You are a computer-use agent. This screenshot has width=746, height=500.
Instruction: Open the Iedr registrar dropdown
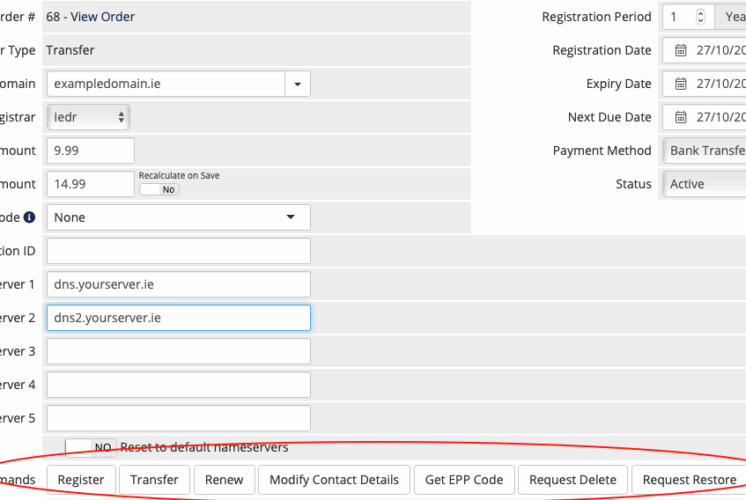pyautogui.click(x=88, y=117)
